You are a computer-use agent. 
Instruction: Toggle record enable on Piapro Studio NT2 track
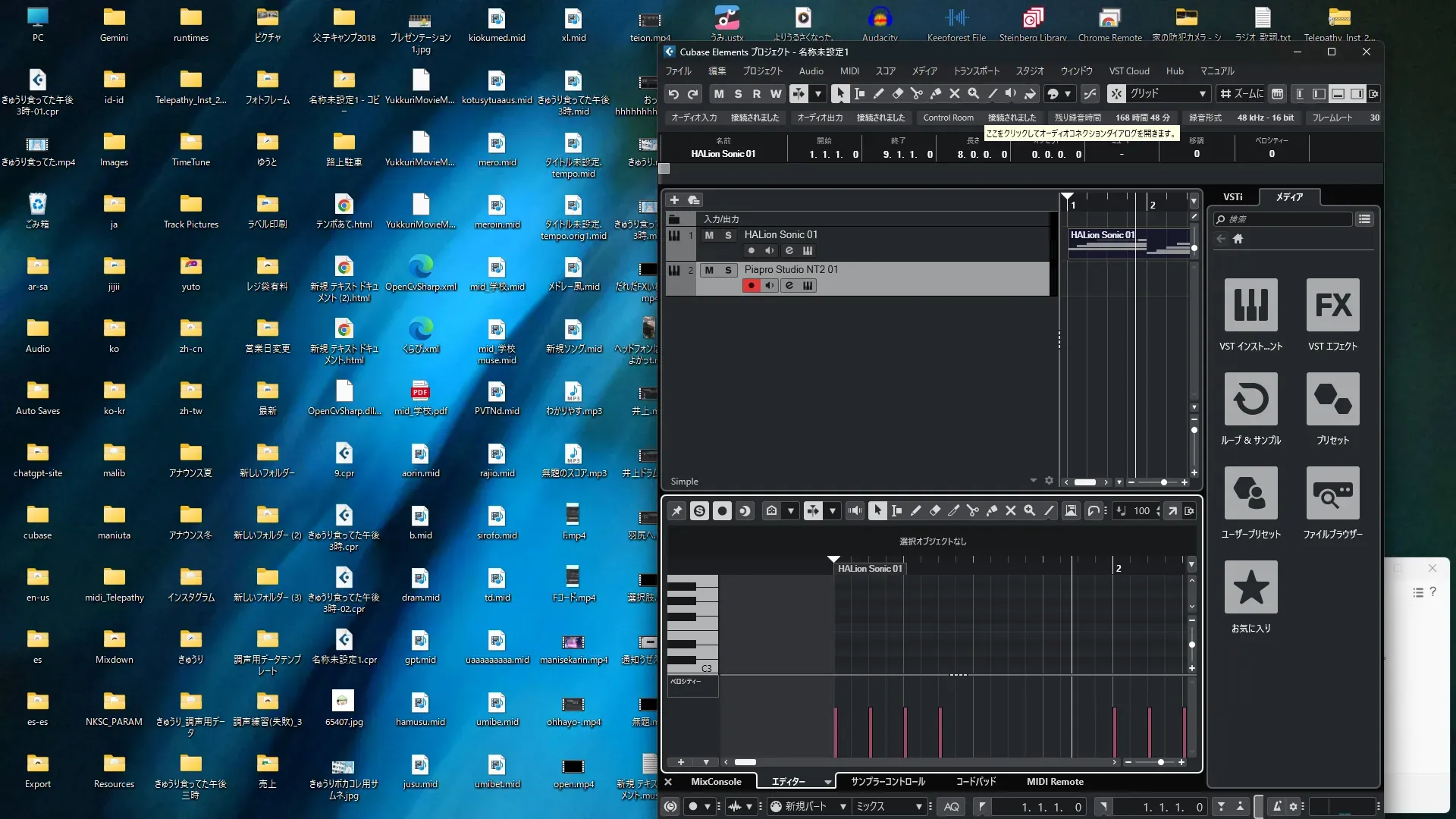pyautogui.click(x=751, y=286)
